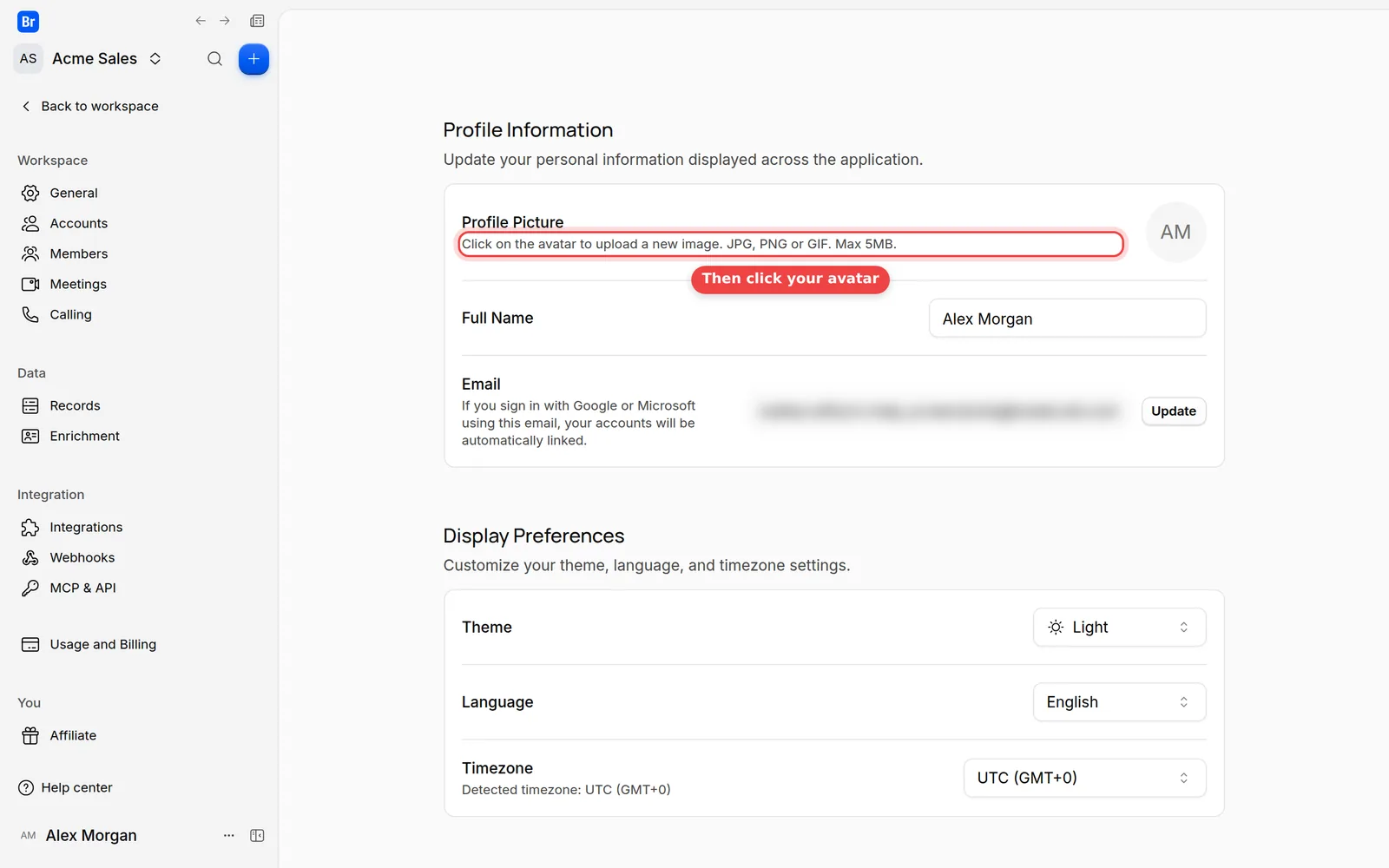The image size is (1389, 868).
Task: Click the 'Profile Information' heading
Action: point(528,130)
